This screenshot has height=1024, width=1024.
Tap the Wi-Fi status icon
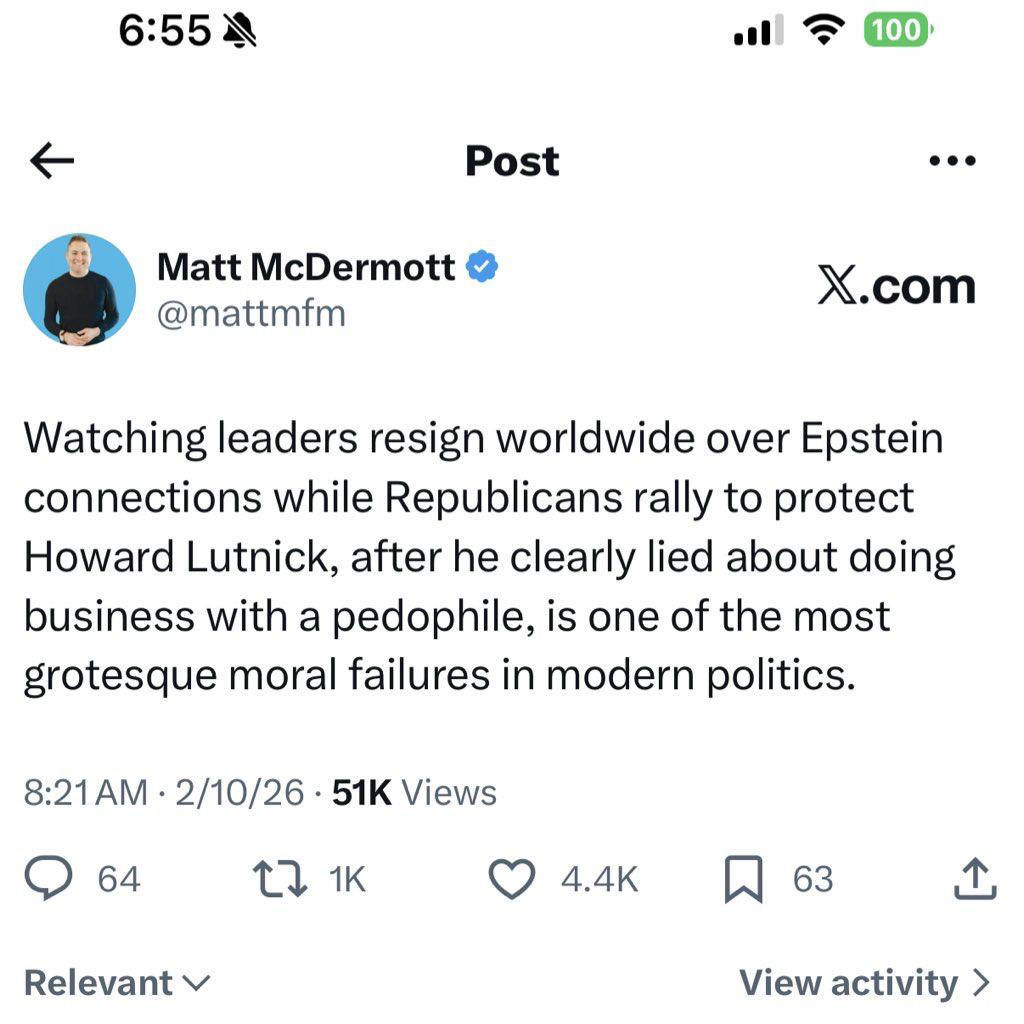coord(824,32)
